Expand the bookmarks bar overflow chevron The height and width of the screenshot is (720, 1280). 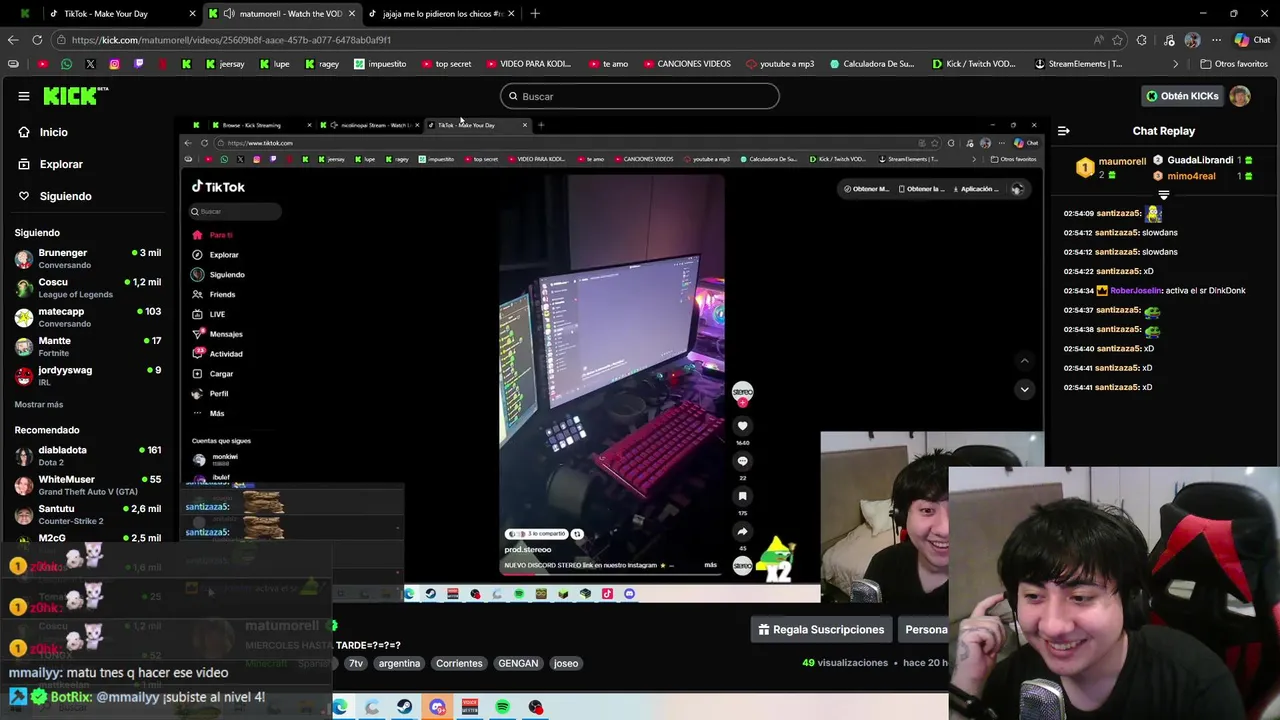pyautogui.click(x=1176, y=64)
